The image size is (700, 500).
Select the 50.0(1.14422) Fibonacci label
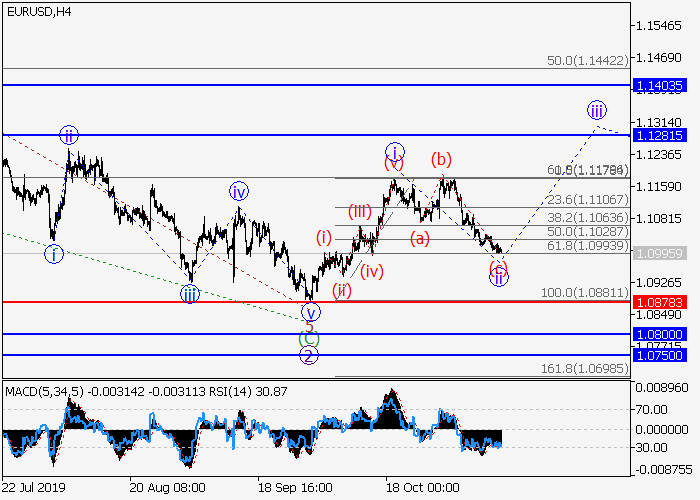(587, 61)
